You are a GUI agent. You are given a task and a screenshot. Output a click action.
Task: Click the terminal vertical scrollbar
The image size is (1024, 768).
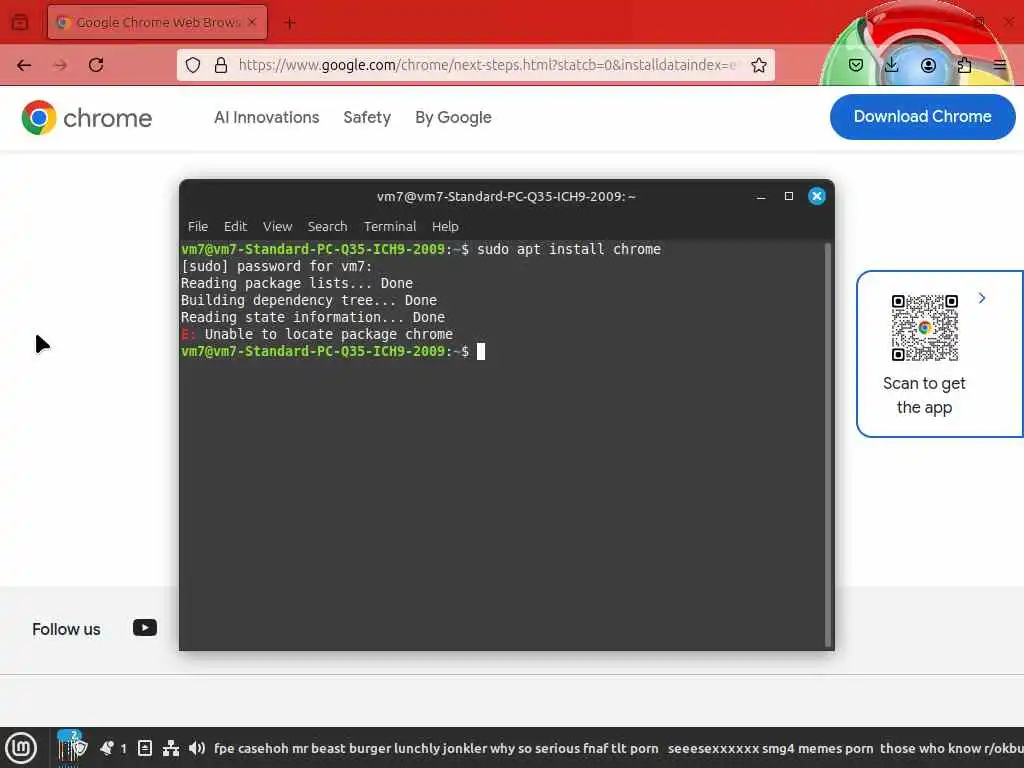[827, 444]
